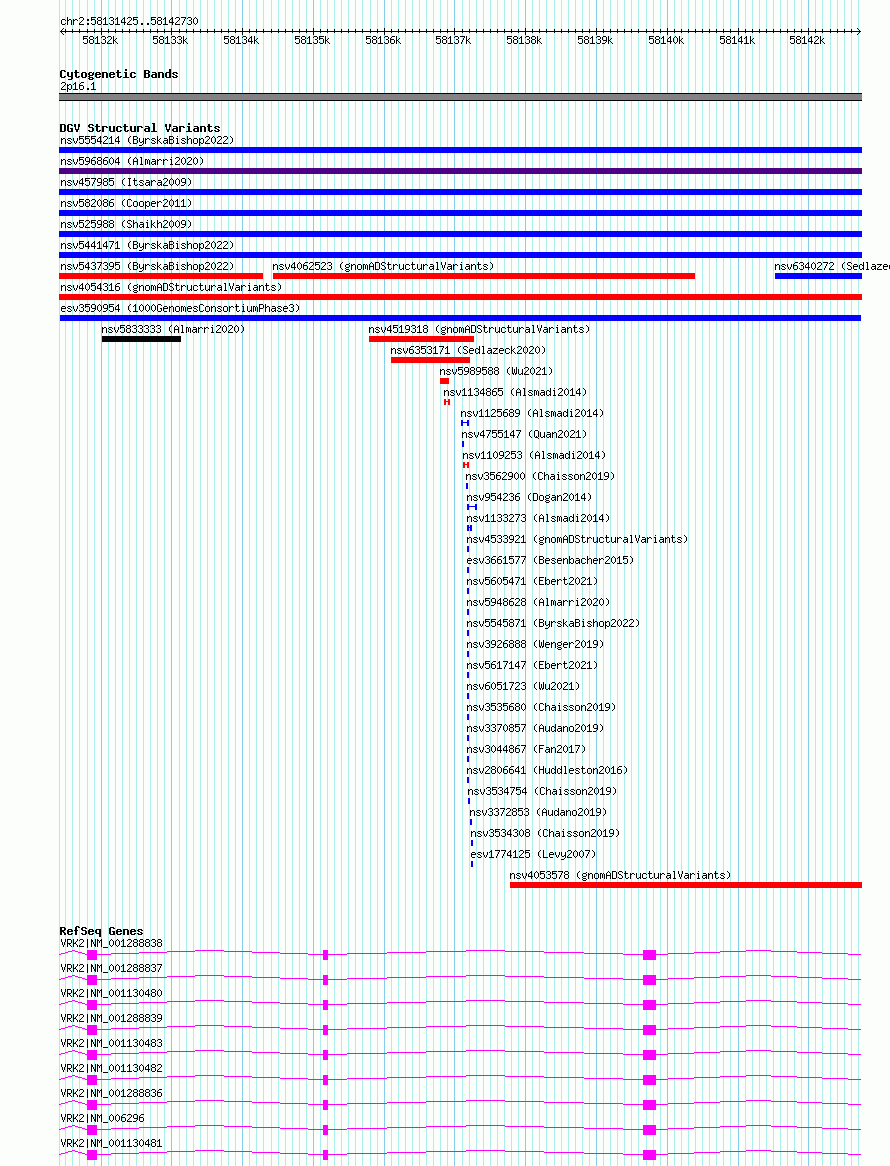Select the nsv5545871 (ByrskaBishop2022) label
The image size is (890, 1166).
click(x=552, y=623)
